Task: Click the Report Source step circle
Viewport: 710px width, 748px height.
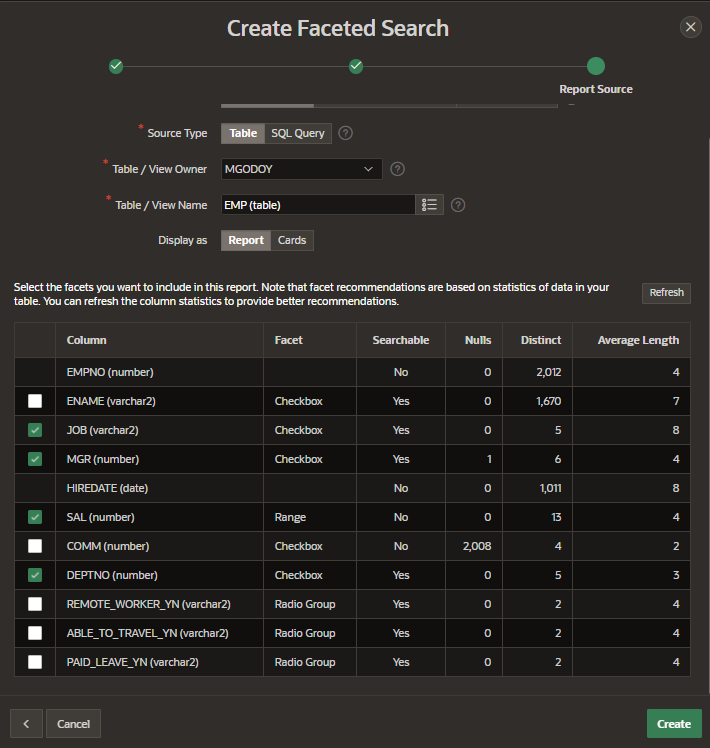Action: coord(596,66)
